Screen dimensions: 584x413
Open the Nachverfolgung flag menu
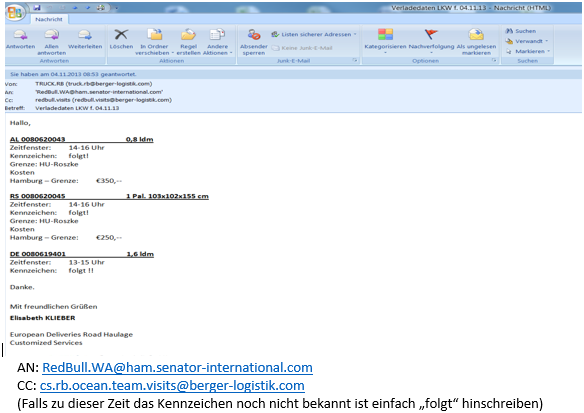pyautogui.click(x=431, y=40)
